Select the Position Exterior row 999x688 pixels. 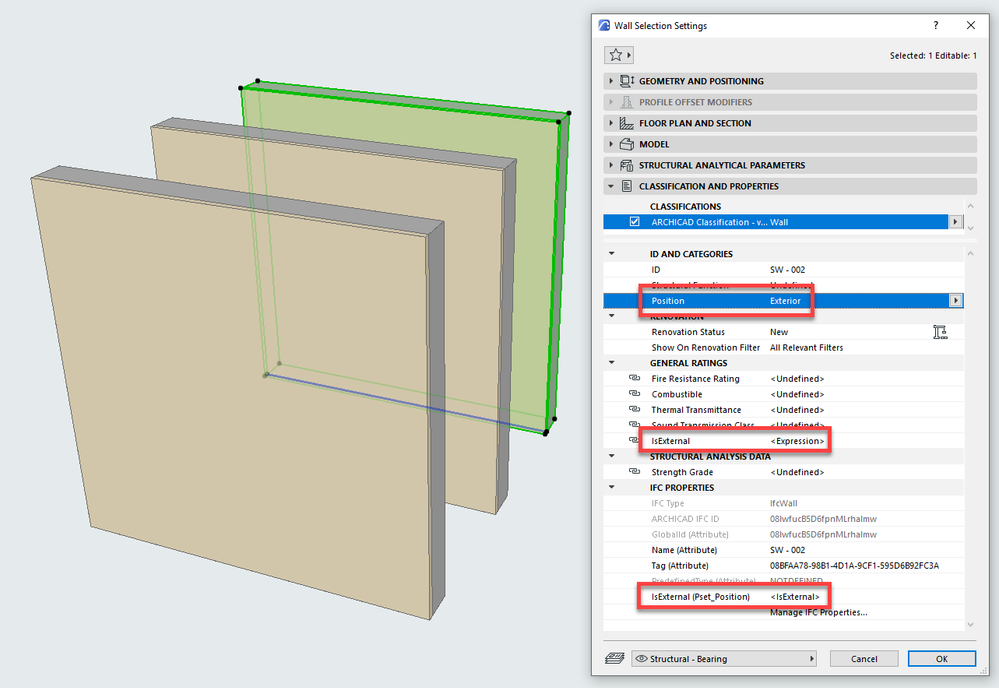pyautogui.click(x=783, y=301)
